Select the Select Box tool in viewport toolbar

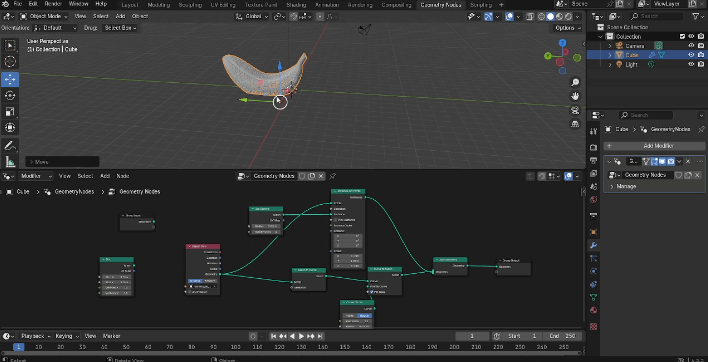(x=10, y=45)
